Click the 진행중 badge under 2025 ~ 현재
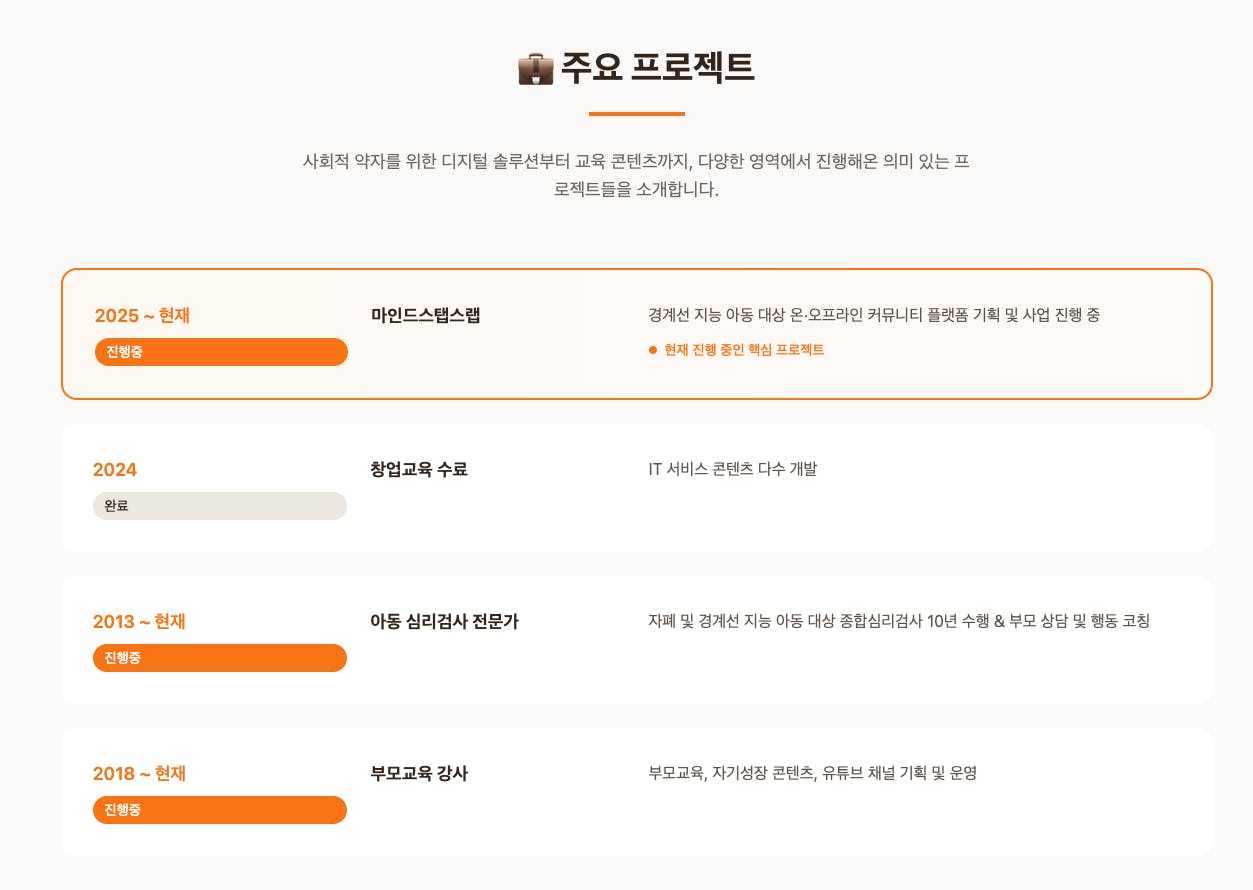1253x890 pixels. [x=221, y=352]
